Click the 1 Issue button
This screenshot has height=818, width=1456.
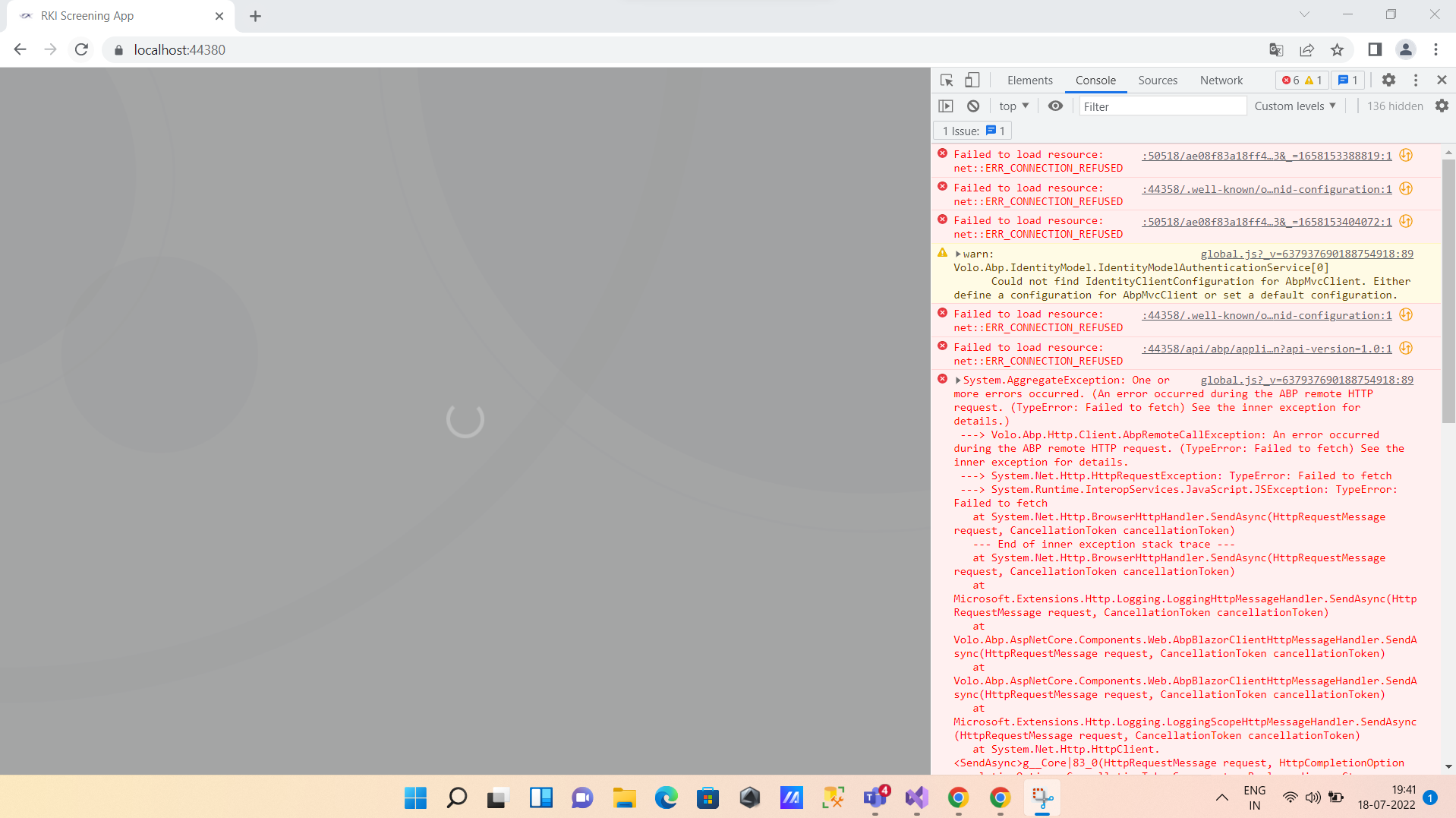tap(973, 131)
